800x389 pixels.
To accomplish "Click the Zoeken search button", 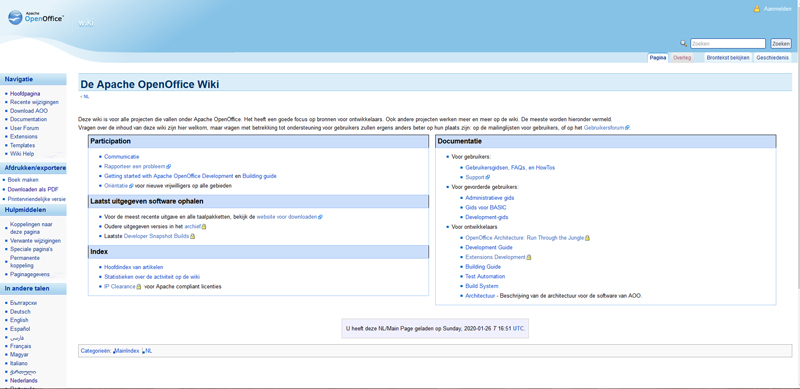I will coord(781,44).
